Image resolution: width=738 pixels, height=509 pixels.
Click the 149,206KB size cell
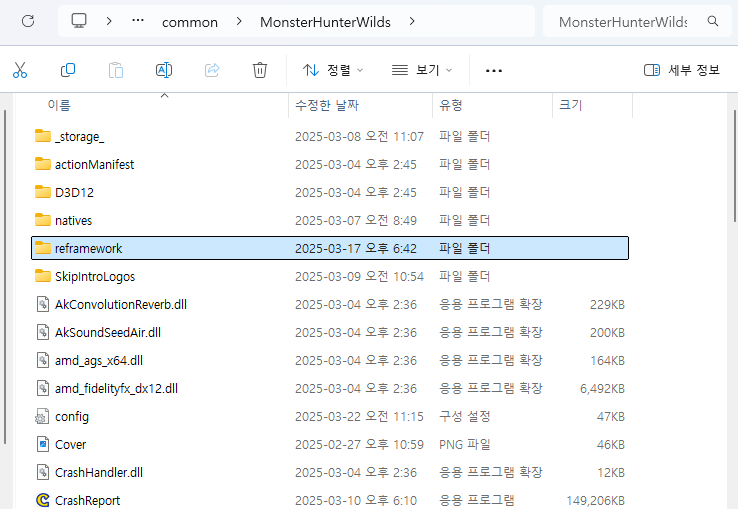[x=596, y=501]
